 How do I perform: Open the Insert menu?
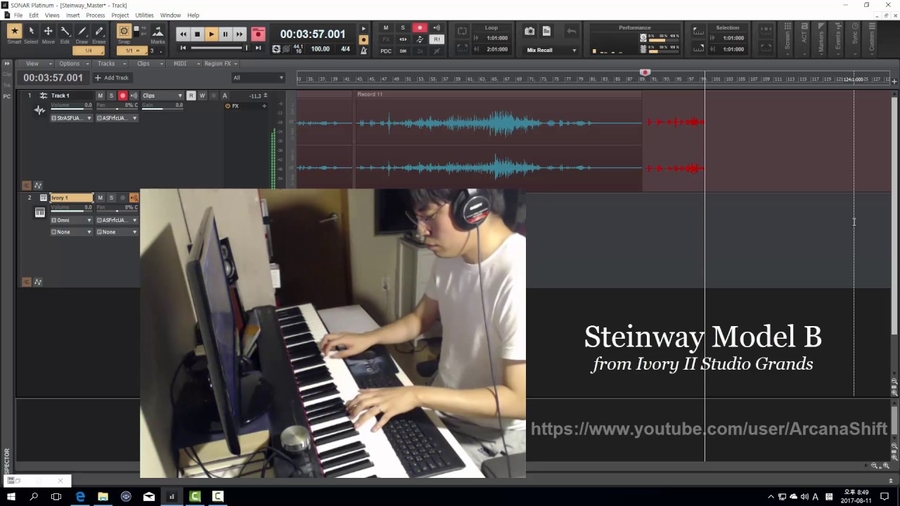coord(73,15)
